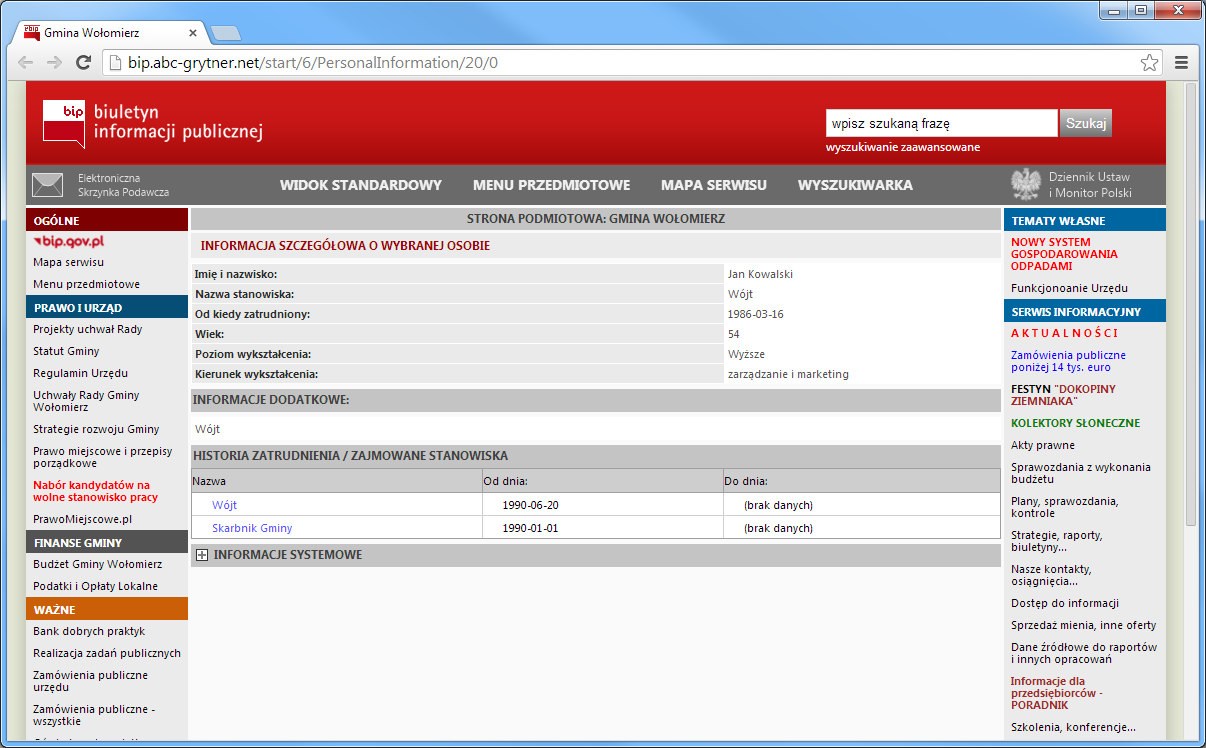
Task: Open Plany, sprawozdania, kontrole
Action: click(x=1065, y=507)
